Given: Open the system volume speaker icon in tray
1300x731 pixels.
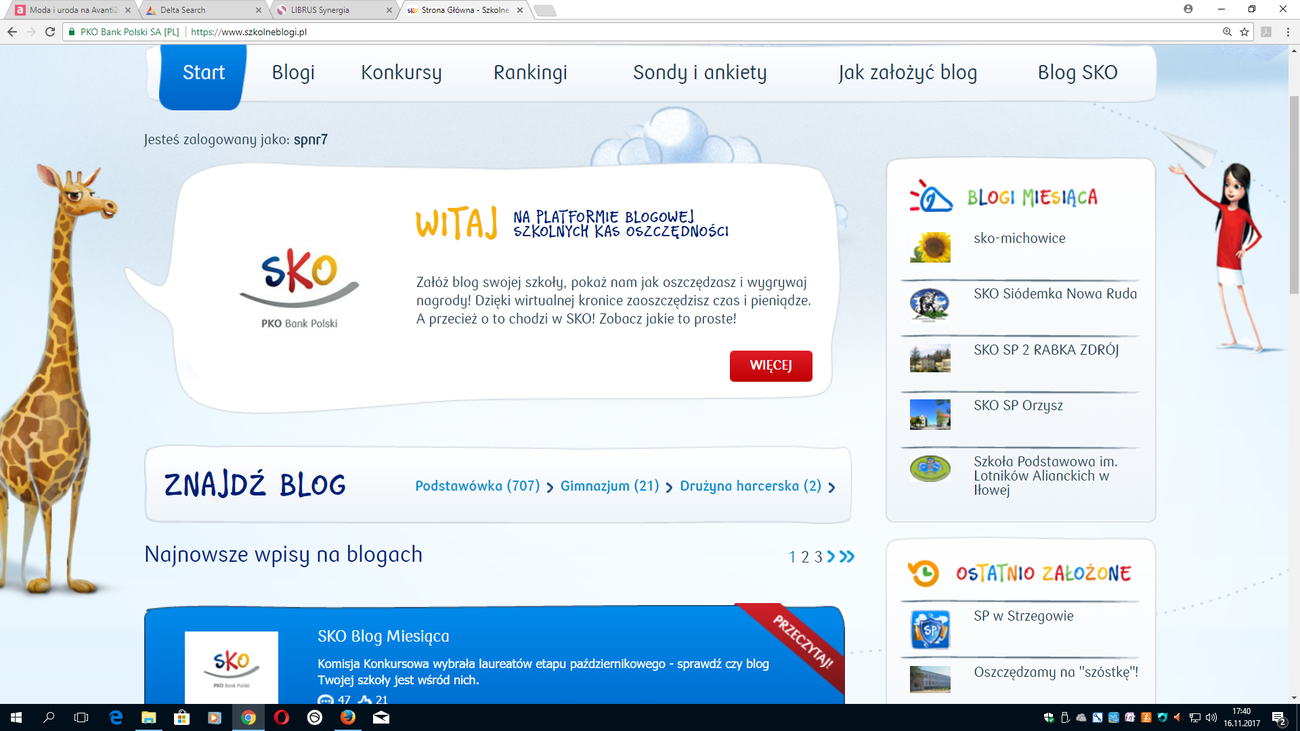Looking at the screenshot, I should pyautogui.click(x=1211, y=718).
